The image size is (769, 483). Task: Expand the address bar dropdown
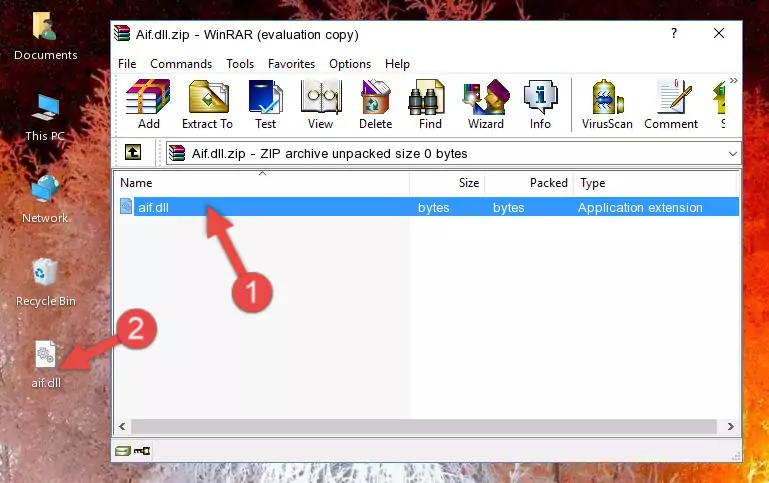click(732, 153)
